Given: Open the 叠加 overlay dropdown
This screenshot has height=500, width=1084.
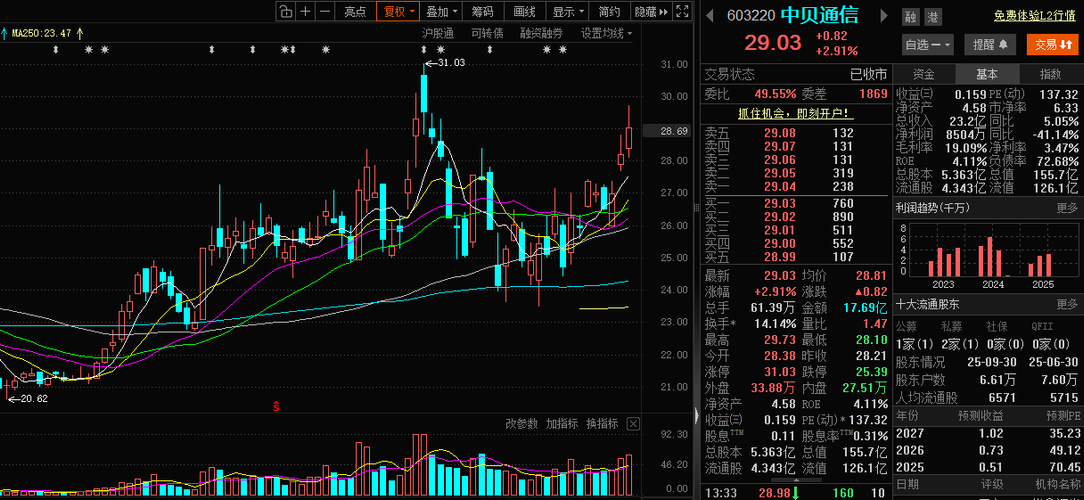Looking at the screenshot, I should pyautogui.click(x=440, y=11).
